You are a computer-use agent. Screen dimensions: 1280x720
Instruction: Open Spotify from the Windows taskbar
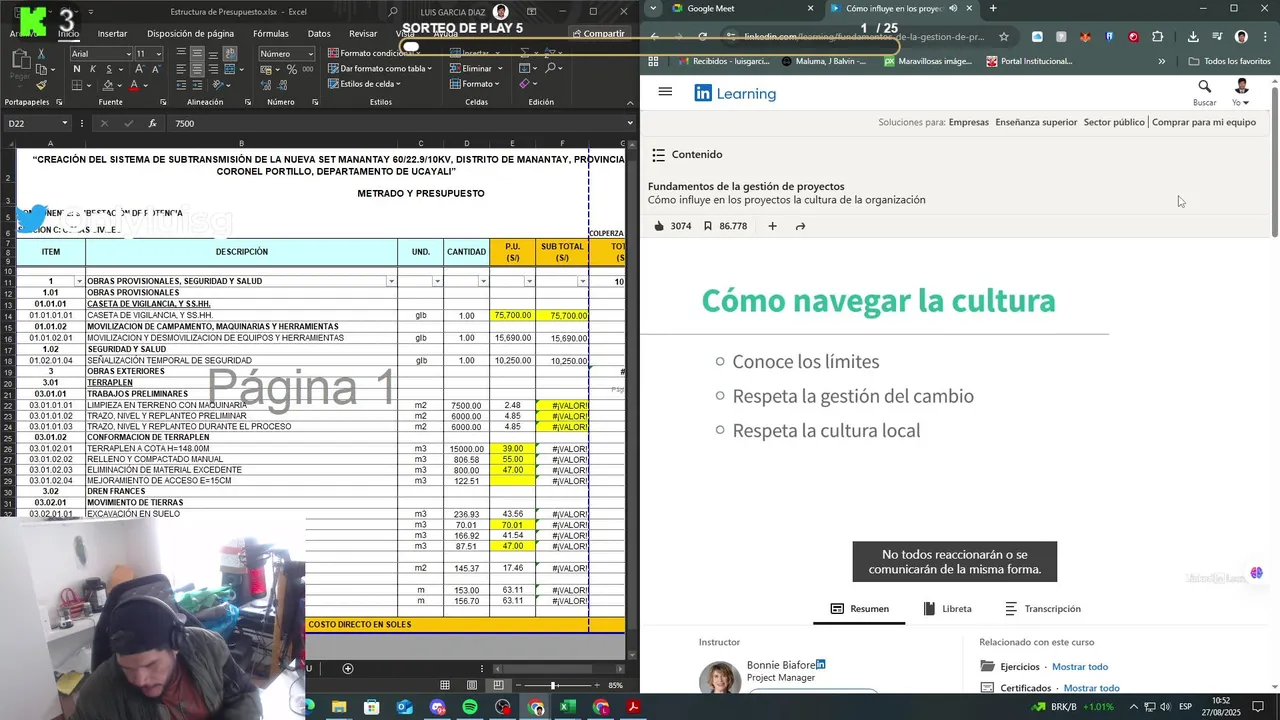tap(470, 707)
